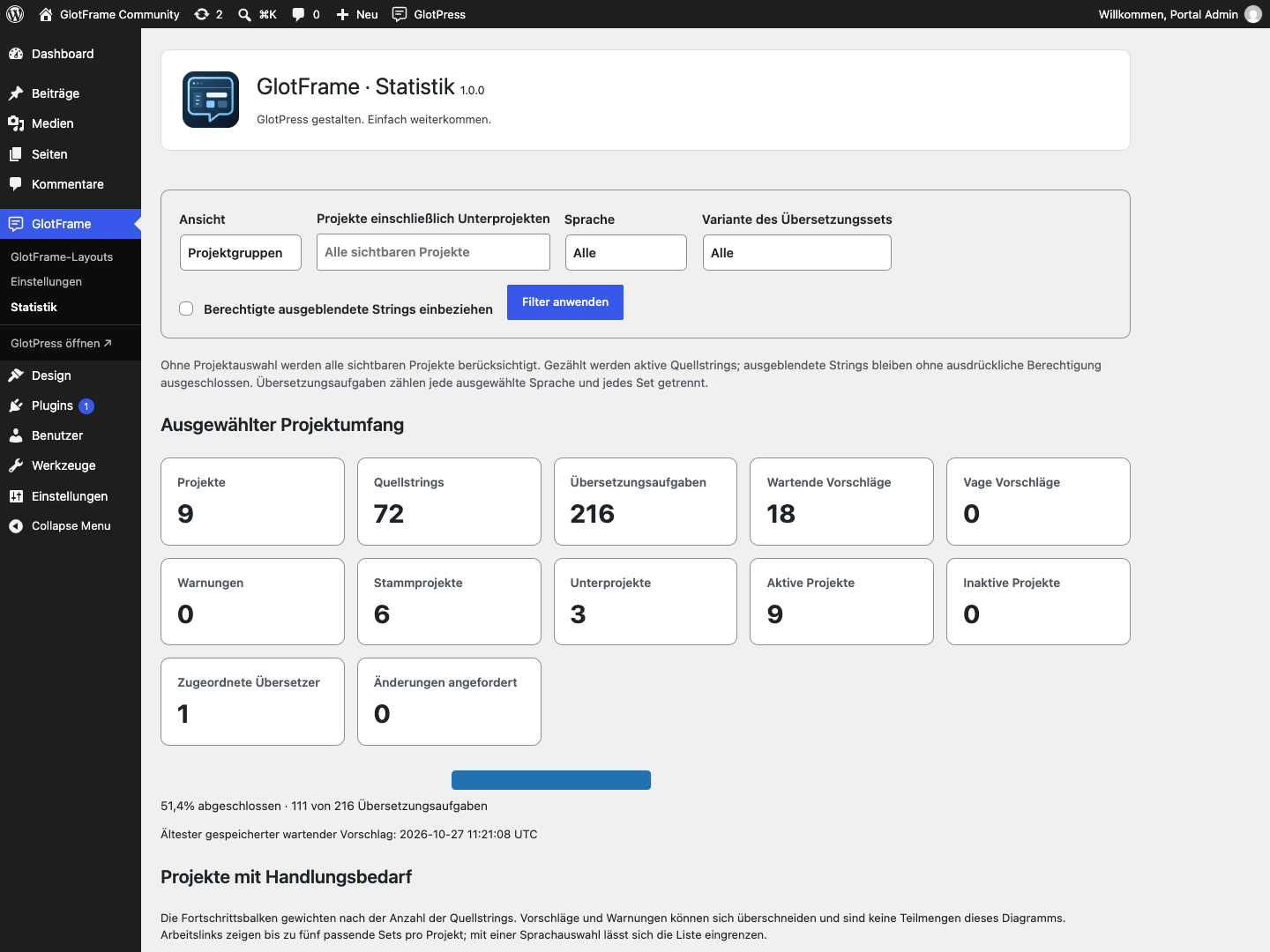The height and width of the screenshot is (952, 1270).
Task: Enable Berechtigte ausgeblendete Strings einbeziehen checkbox
Action: [186, 309]
